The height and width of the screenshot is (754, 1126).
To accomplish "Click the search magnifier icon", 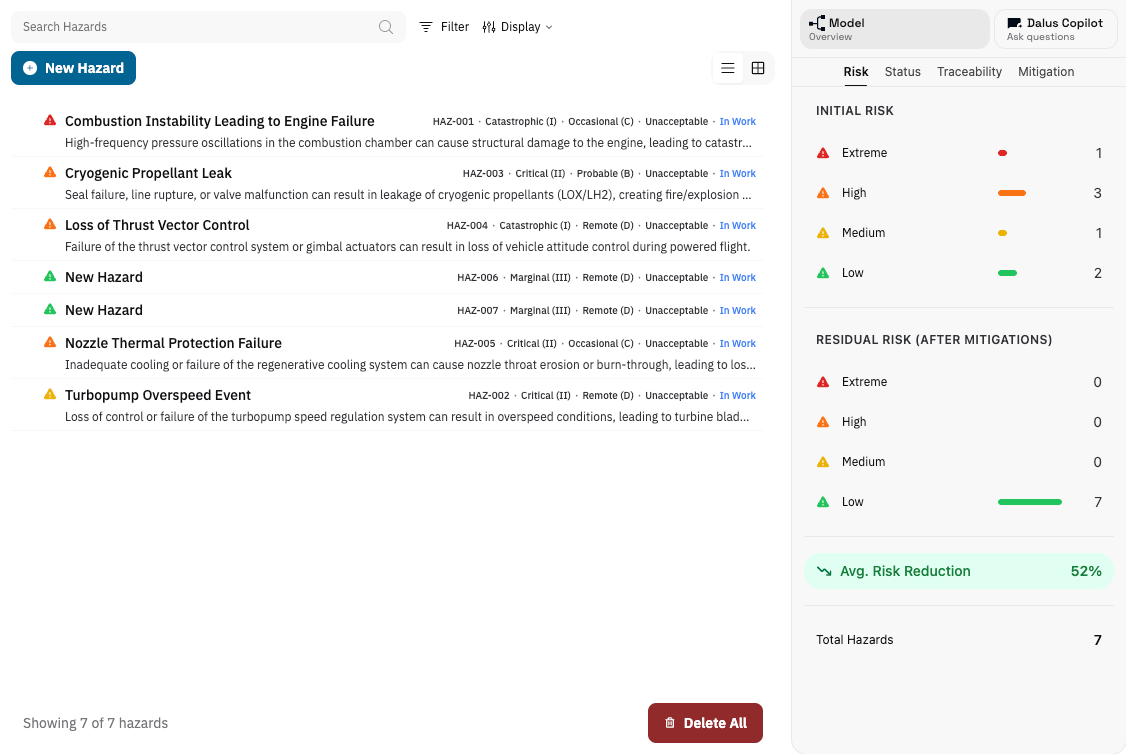I will click(386, 27).
